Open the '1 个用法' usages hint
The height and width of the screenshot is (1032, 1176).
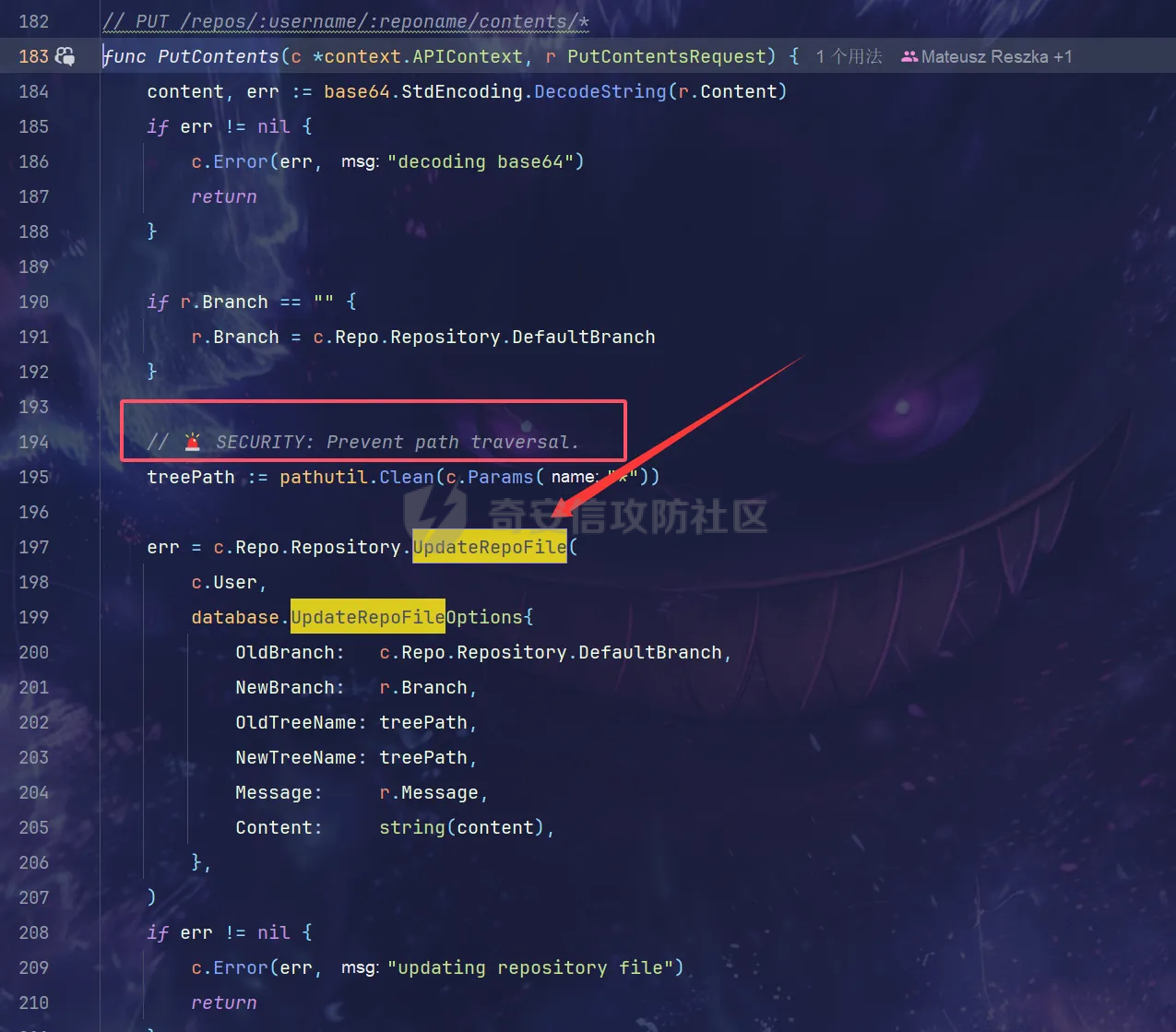point(849,57)
